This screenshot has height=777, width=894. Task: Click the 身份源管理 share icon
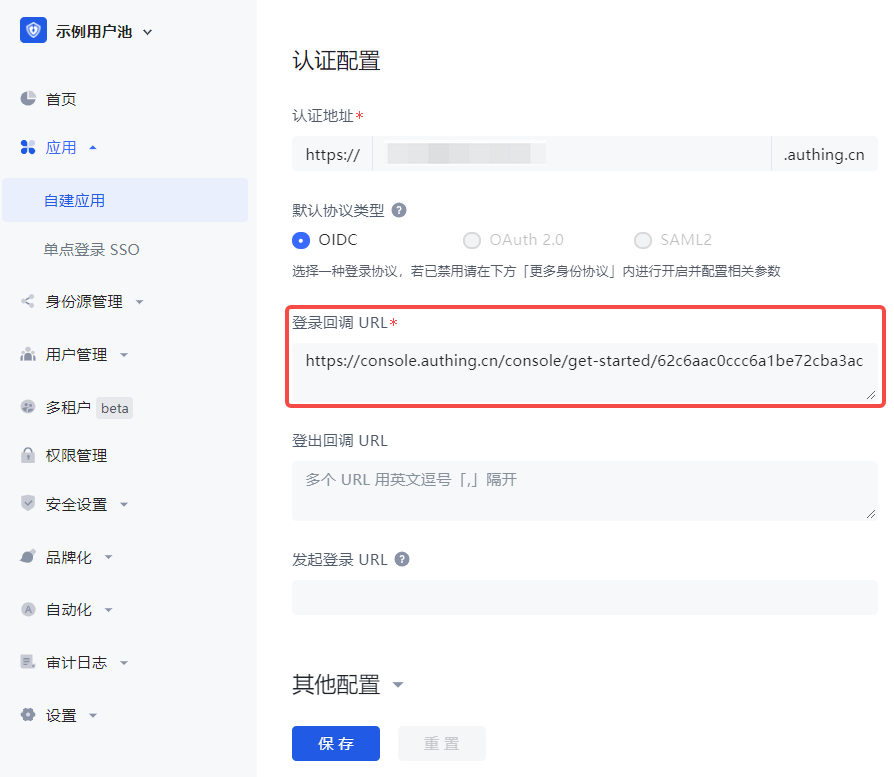pos(28,301)
